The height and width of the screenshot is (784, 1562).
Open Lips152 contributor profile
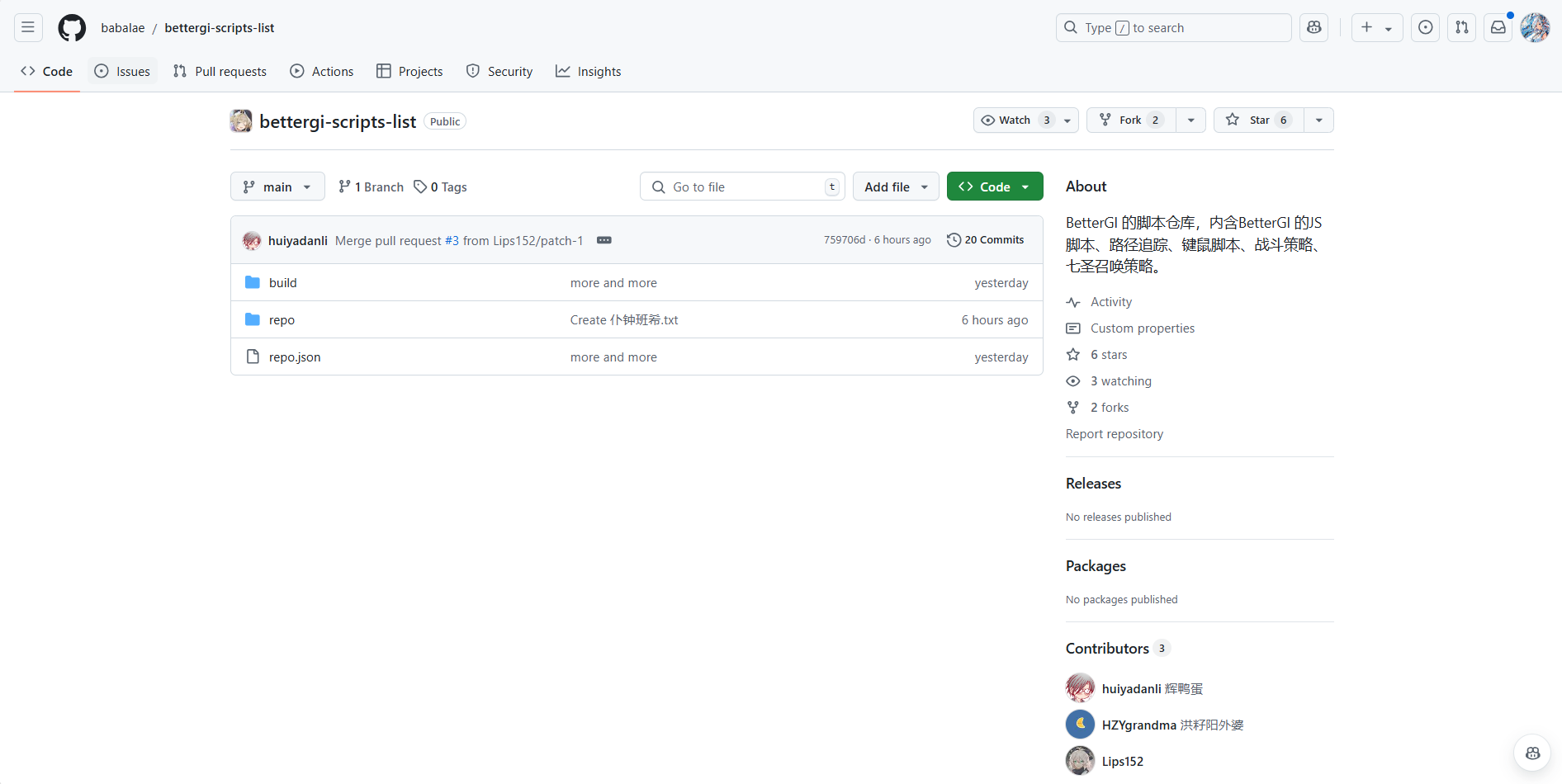tap(1122, 762)
